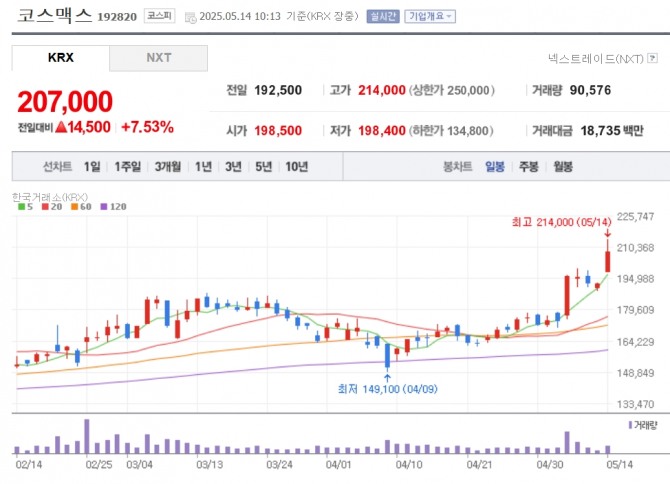
Task: Show the 1년 line chart
Action: [204, 166]
